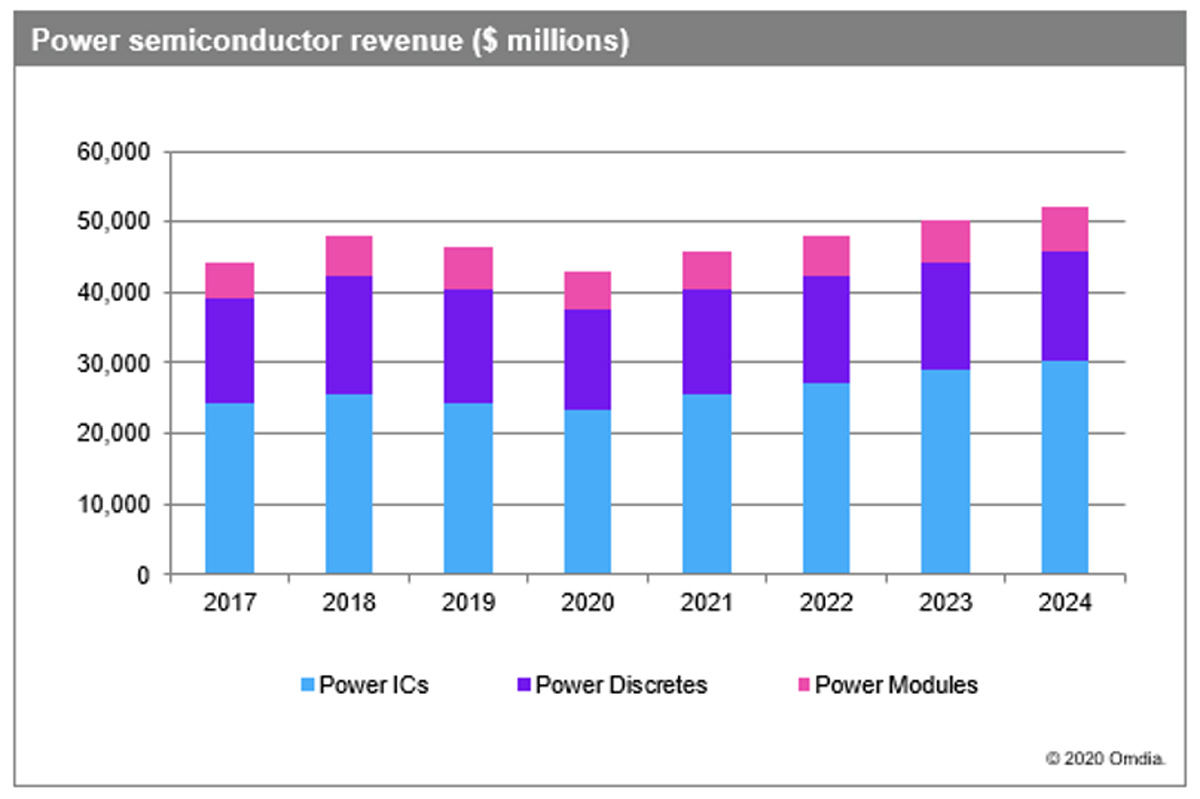Screen dimensions: 1200x799
Task: Click the chart title 'Power semiconductor revenue ($ millions)'
Action: (330, 41)
